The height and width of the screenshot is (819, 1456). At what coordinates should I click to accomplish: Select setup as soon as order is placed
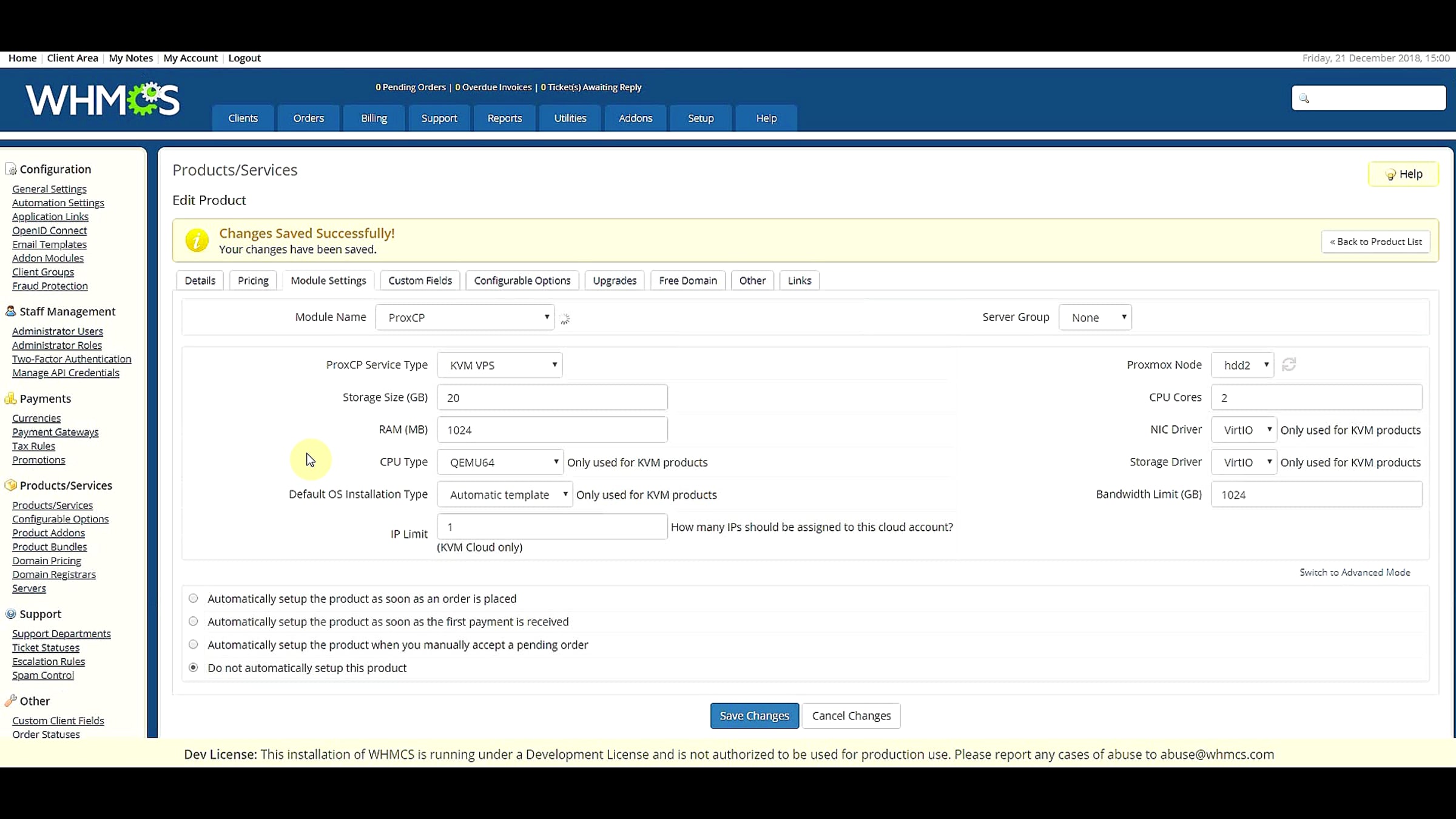coord(194,599)
